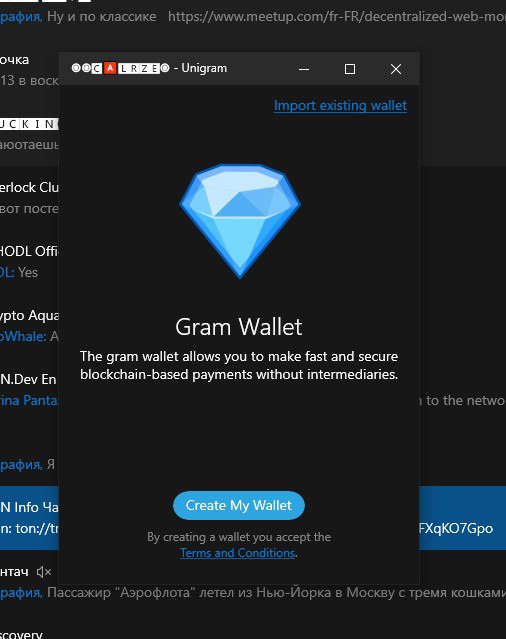506x639 pixels.
Task: Maximize the Unigram wallet window
Action: pyautogui.click(x=350, y=69)
